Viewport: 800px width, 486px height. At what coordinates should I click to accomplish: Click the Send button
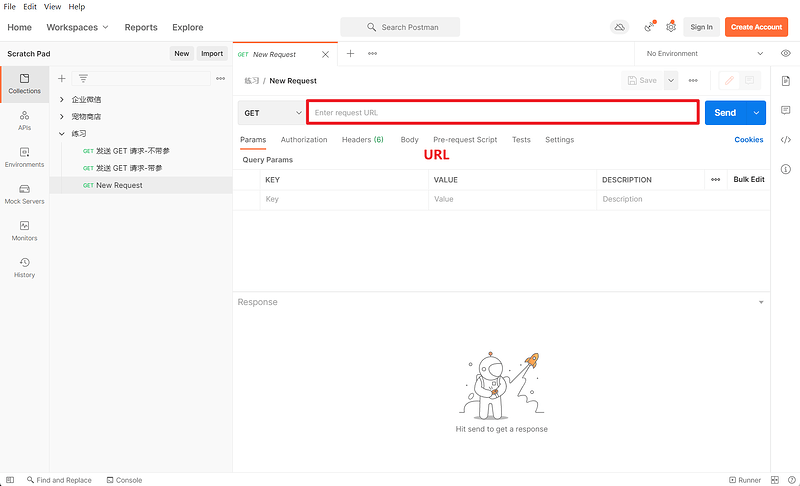(726, 113)
